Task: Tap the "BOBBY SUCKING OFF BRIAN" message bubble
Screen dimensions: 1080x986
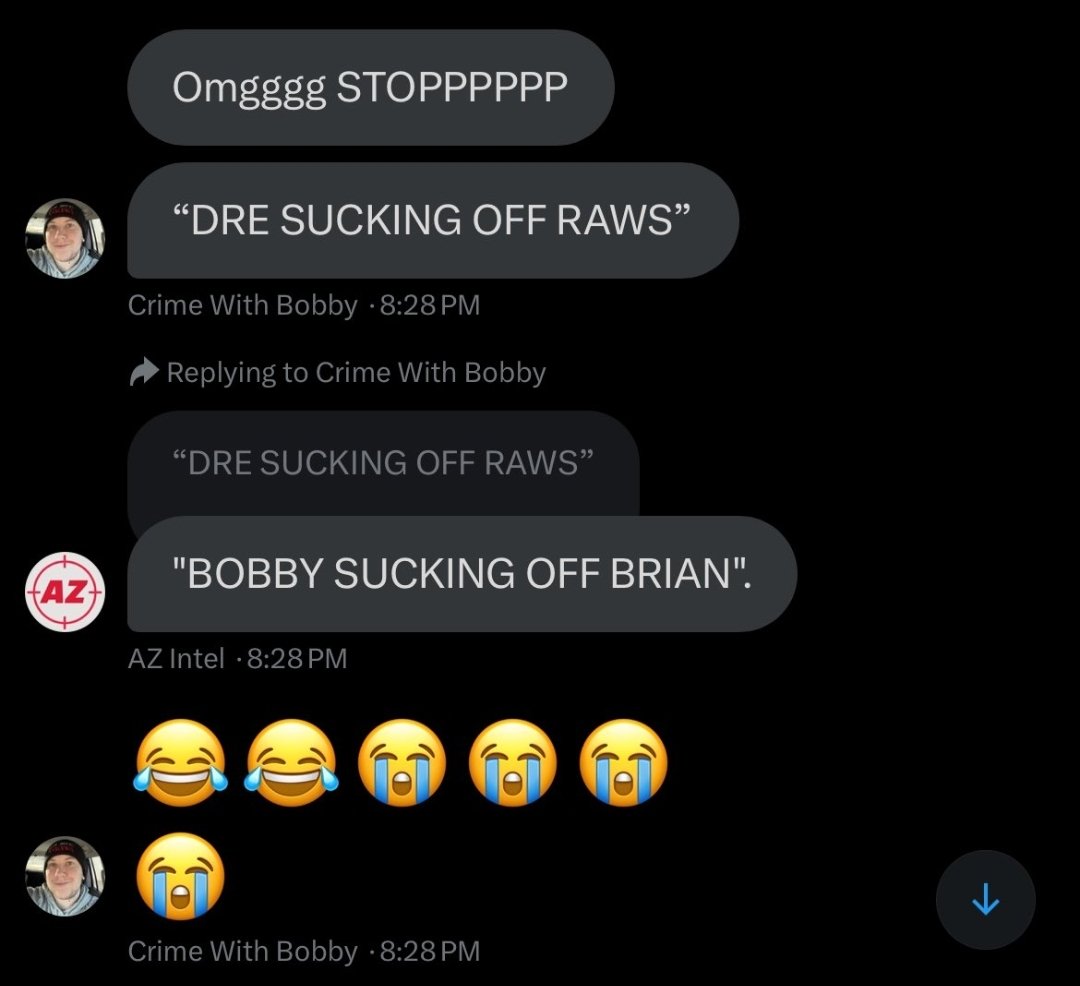Action: coord(462,574)
